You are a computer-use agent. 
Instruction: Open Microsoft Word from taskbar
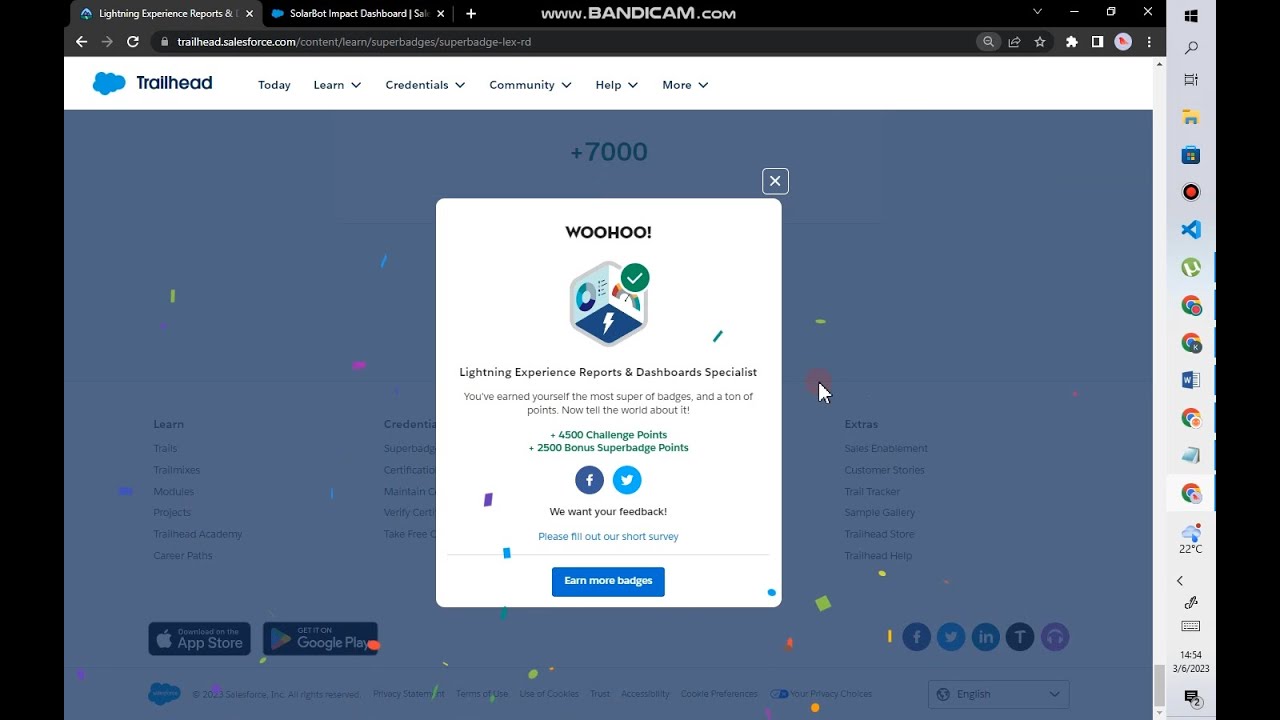tap(1191, 380)
